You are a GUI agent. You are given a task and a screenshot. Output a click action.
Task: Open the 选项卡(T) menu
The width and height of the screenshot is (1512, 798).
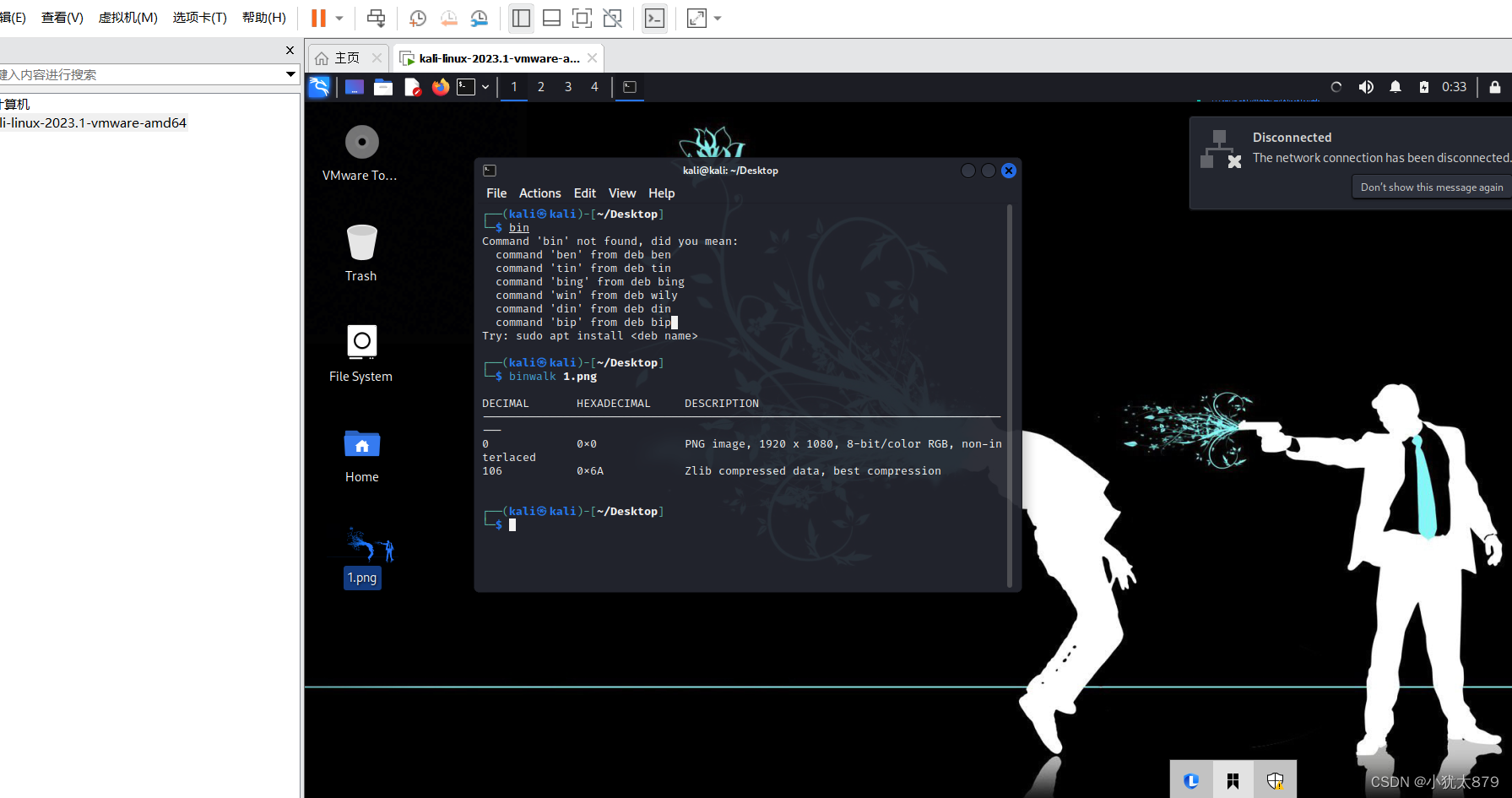click(200, 18)
